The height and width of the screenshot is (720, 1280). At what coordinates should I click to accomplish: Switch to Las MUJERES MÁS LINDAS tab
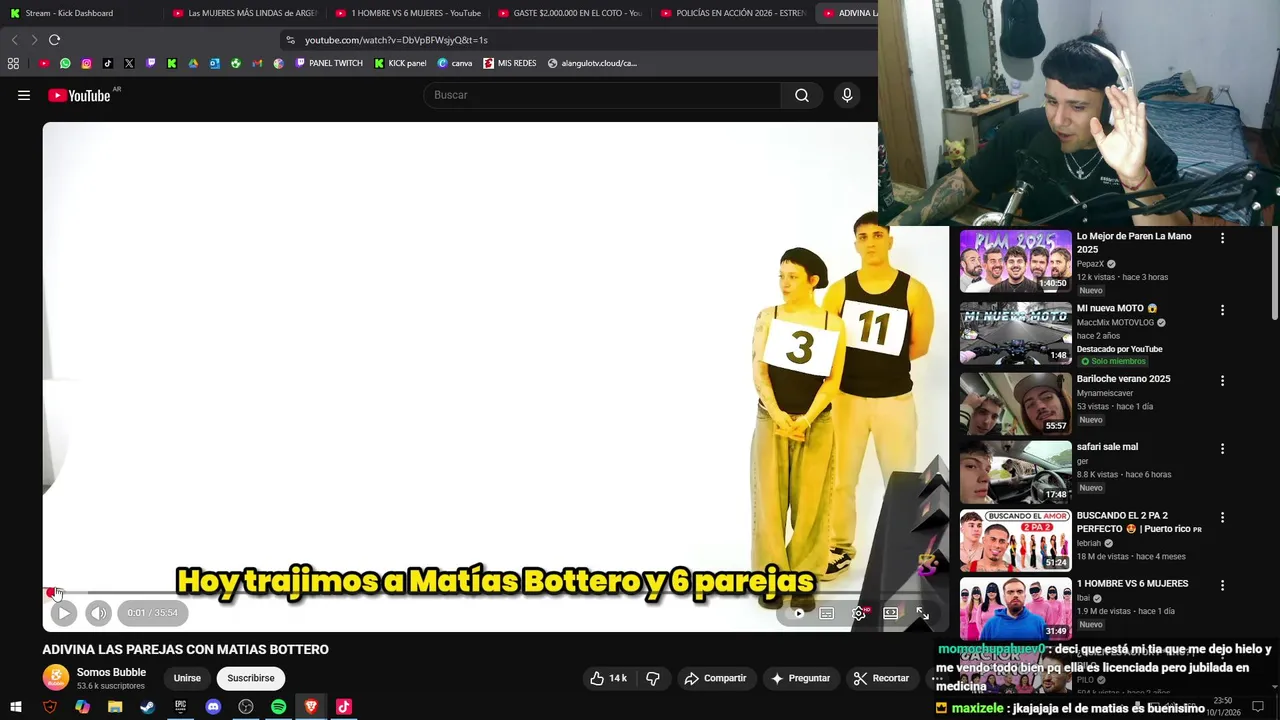[244, 13]
